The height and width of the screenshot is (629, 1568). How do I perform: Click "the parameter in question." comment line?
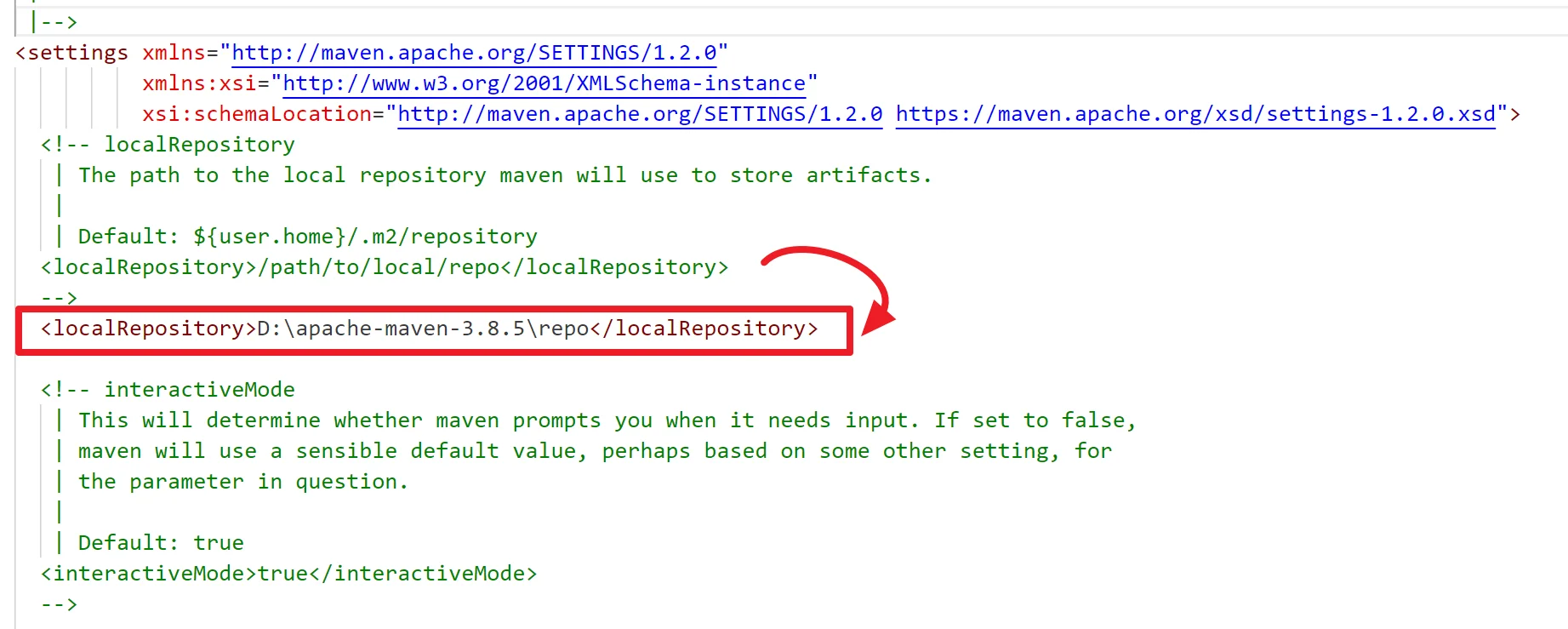pos(243,482)
